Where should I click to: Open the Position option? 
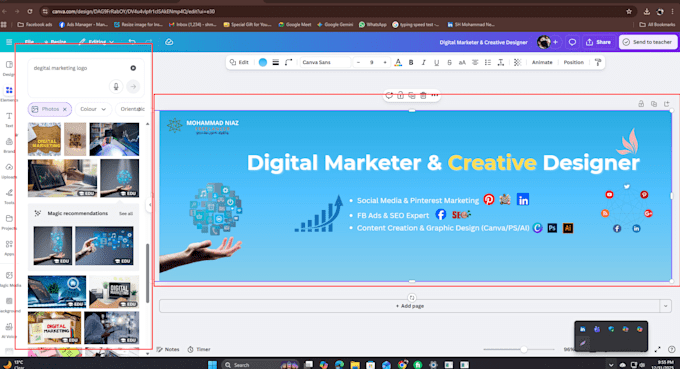[x=573, y=62]
